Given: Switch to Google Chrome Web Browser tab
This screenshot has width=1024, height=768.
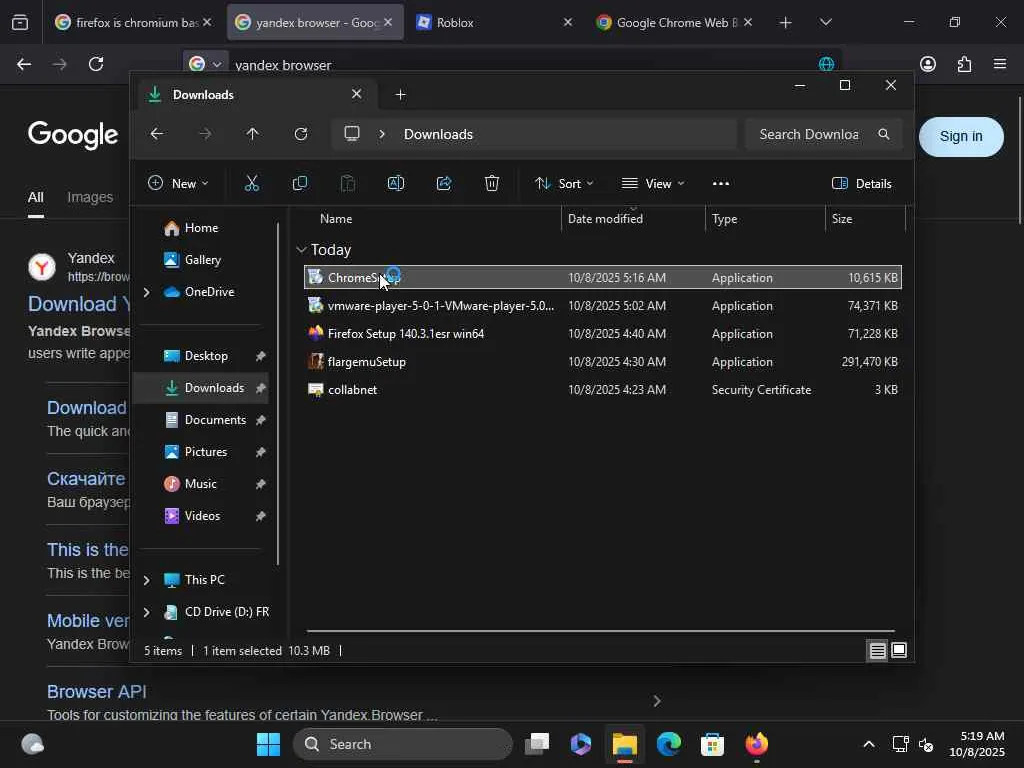Looking at the screenshot, I should coord(674,23).
